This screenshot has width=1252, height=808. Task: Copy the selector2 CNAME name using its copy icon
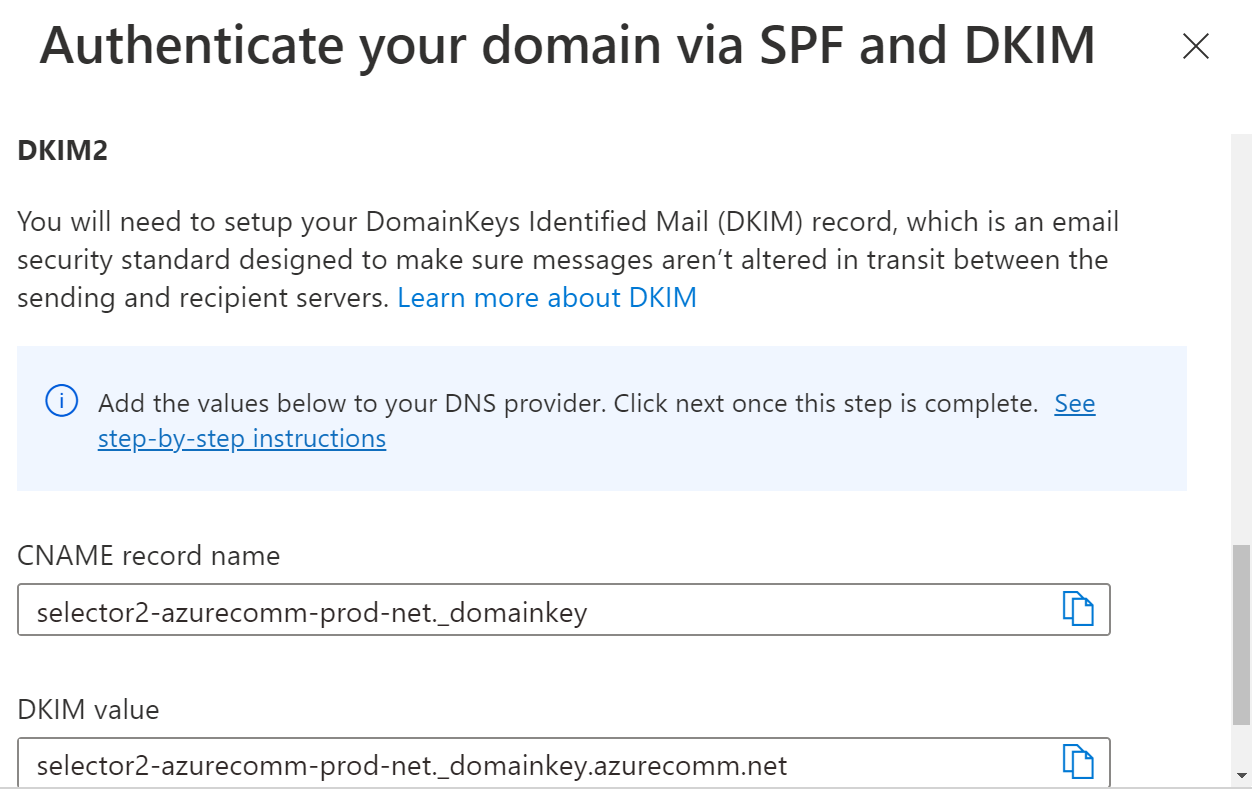point(1079,608)
